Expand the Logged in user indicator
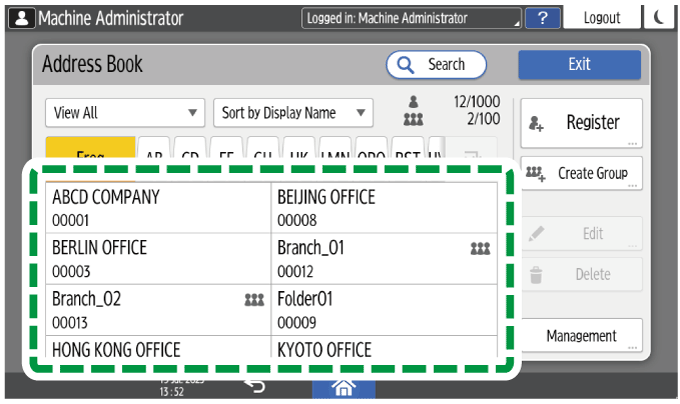Viewport: 680px width, 404px height. 411,18
